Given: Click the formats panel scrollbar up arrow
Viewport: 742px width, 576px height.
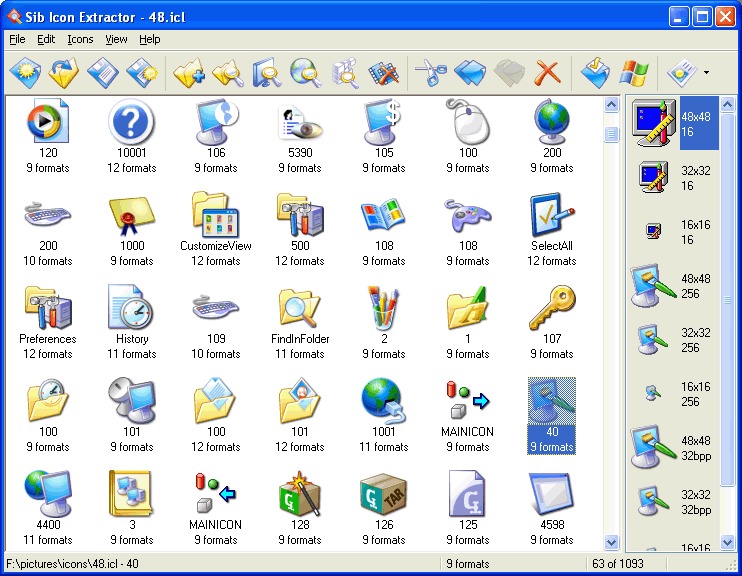Looking at the screenshot, I should (727, 105).
